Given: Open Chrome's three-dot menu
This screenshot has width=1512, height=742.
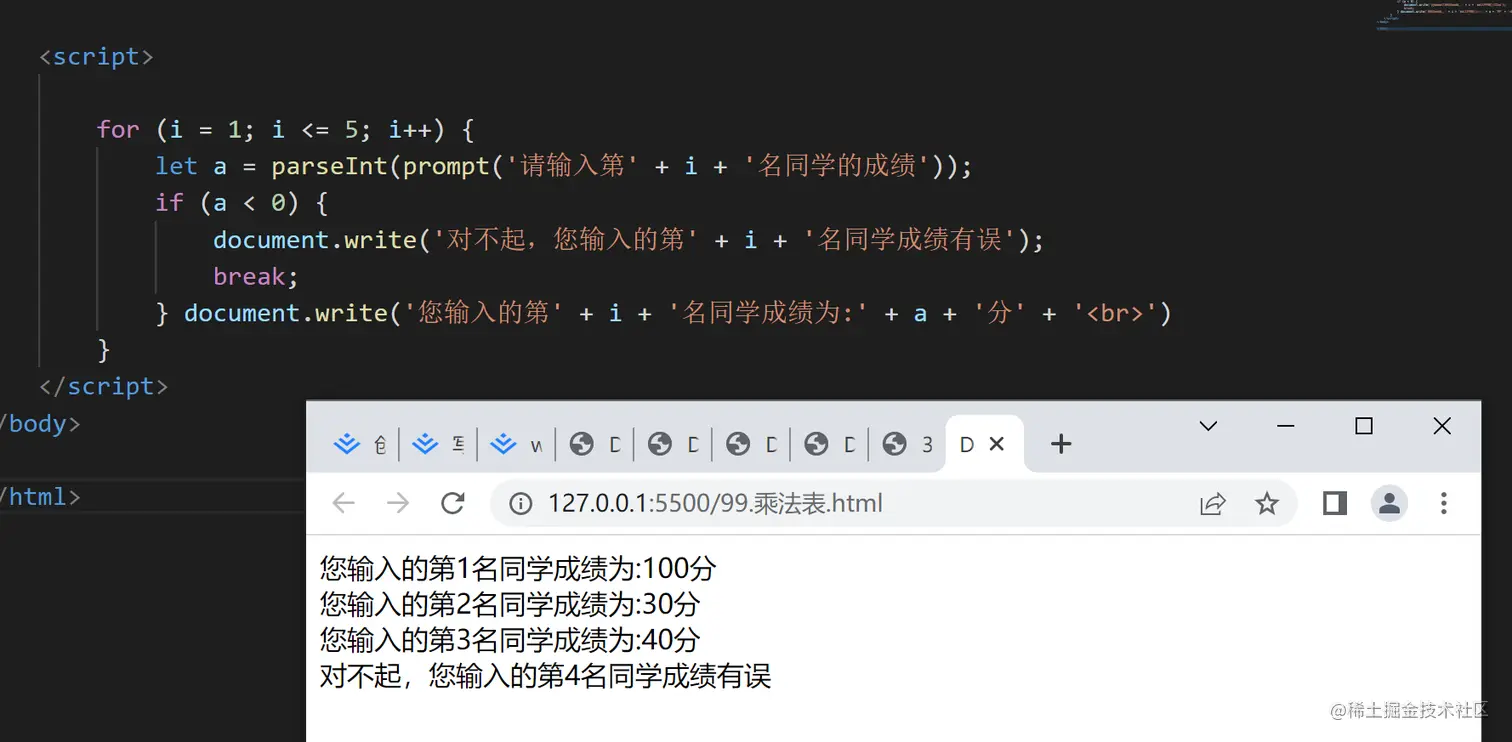Looking at the screenshot, I should (1443, 503).
